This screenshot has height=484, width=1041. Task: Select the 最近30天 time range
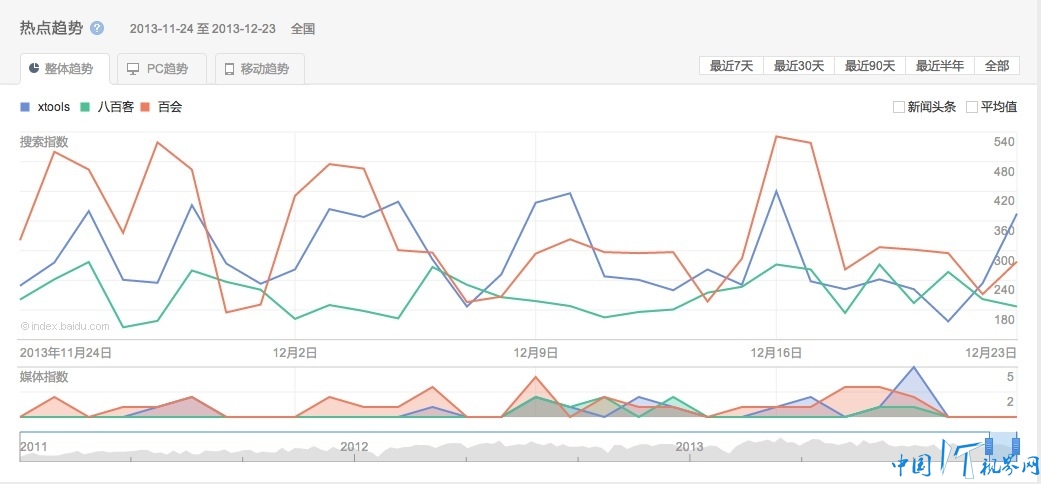(x=799, y=66)
